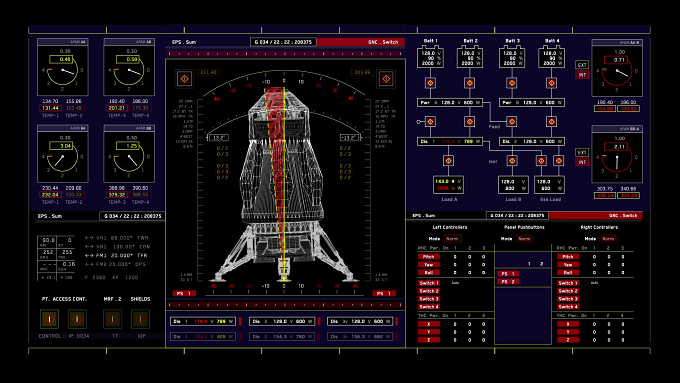Open Panel Pushbuttons Mode Norm selector
Screen dimensions: 680x383
point(525,239)
